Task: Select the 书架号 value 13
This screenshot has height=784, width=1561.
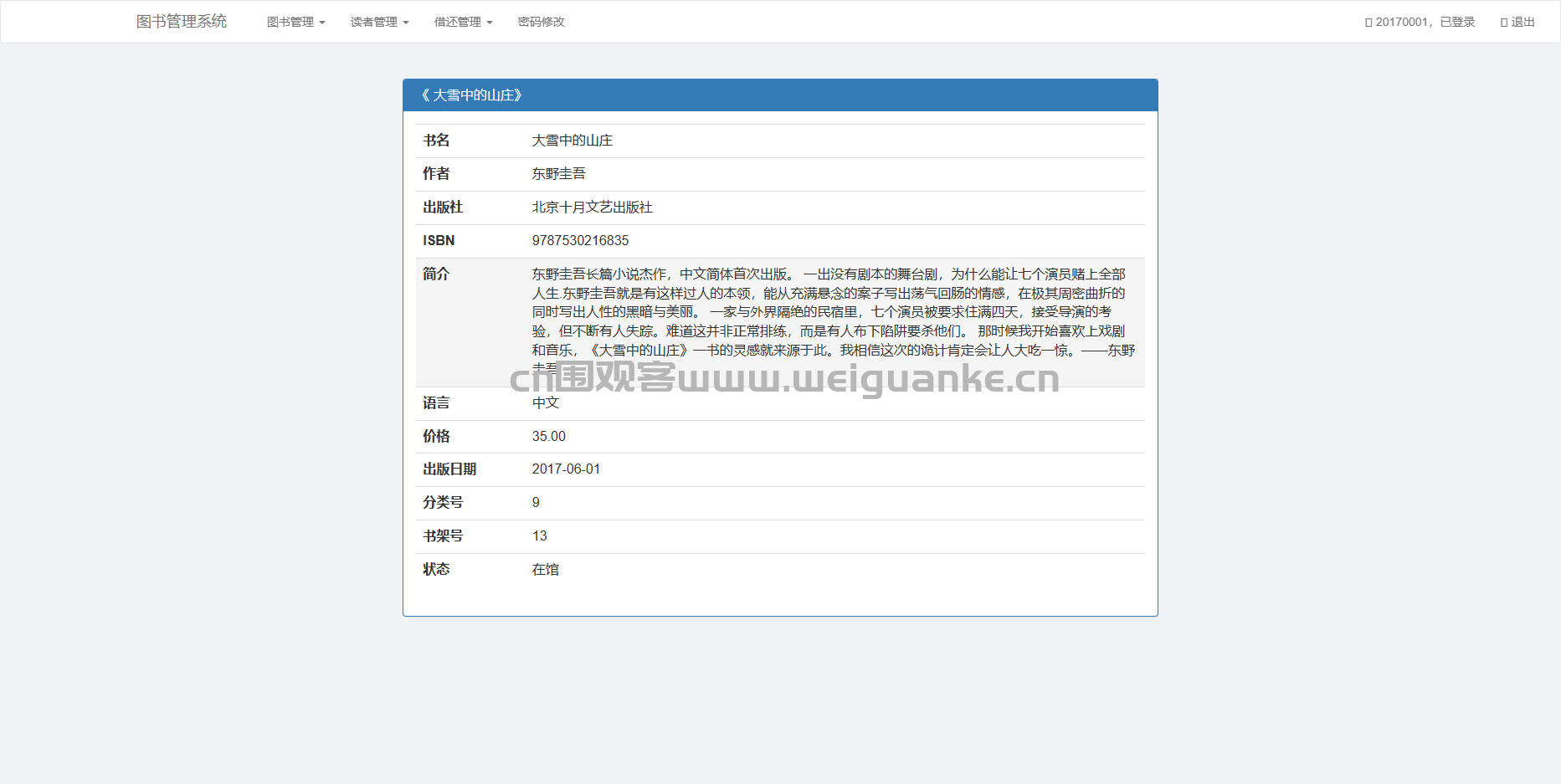Action: 540,536
